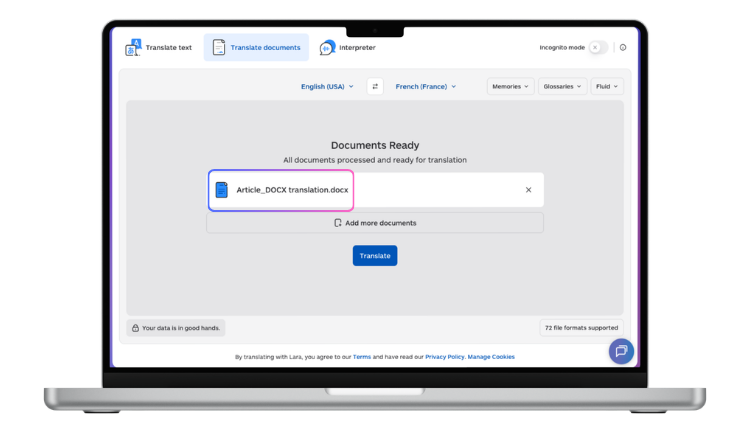Open the Translate text tab
The height and width of the screenshot is (432, 750).
pos(158,47)
